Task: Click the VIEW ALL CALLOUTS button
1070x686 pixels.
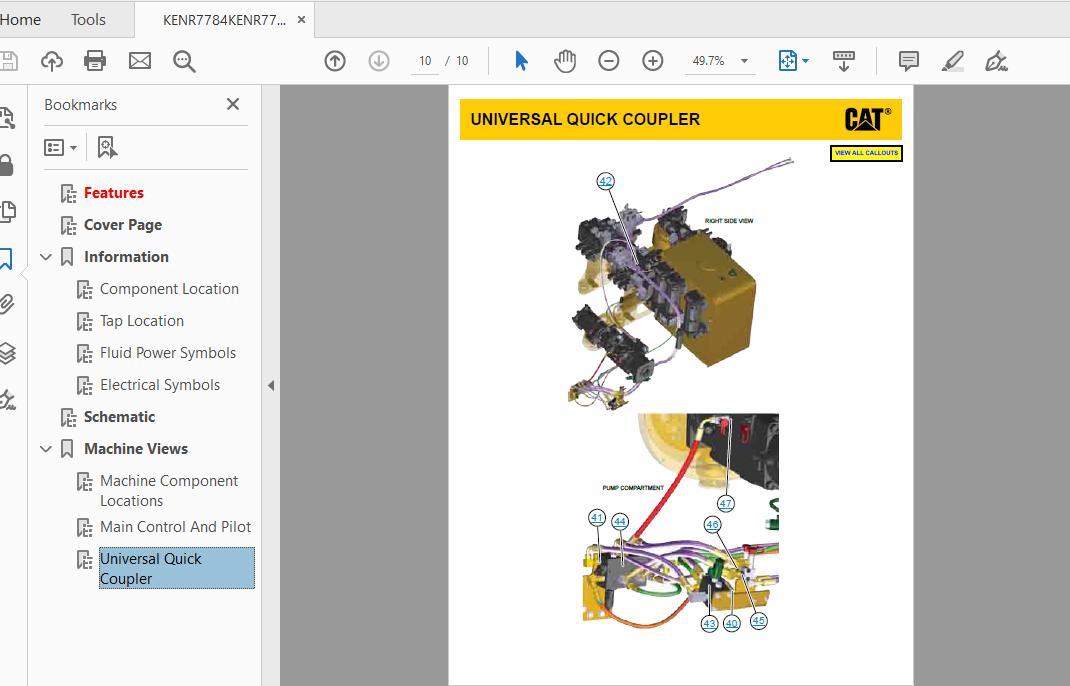Action: (866, 153)
